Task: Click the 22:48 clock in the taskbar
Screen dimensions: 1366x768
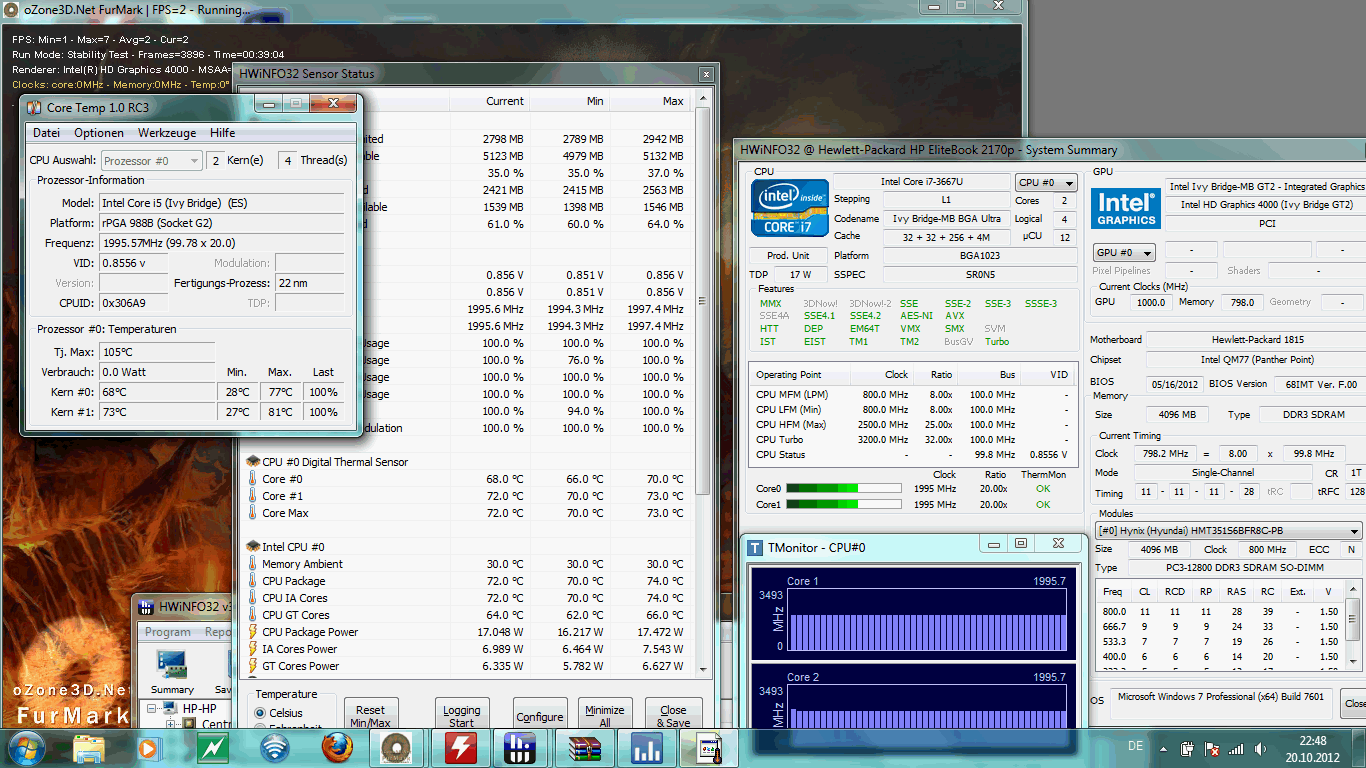Action: point(1312,741)
